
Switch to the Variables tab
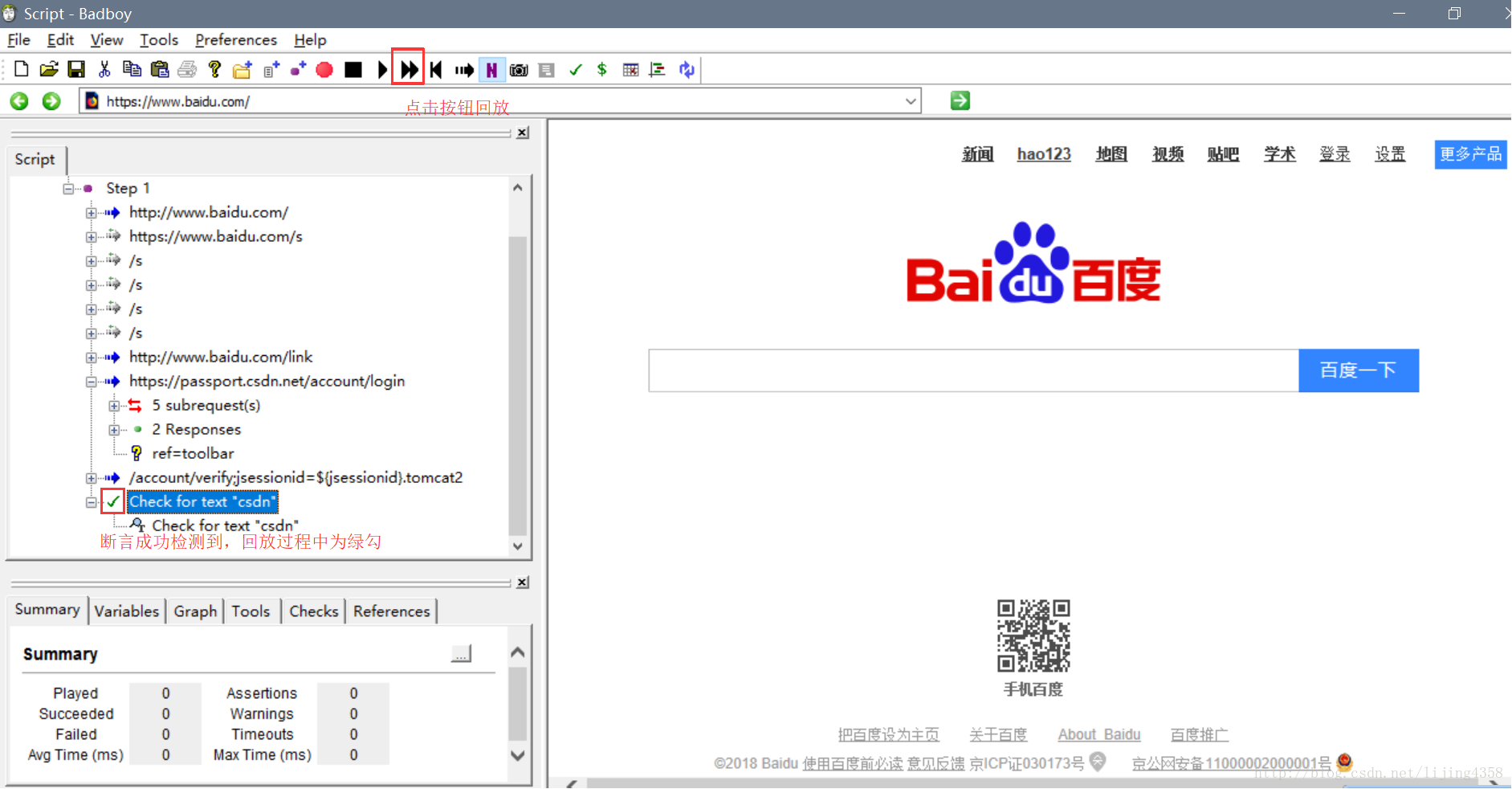pos(127,611)
